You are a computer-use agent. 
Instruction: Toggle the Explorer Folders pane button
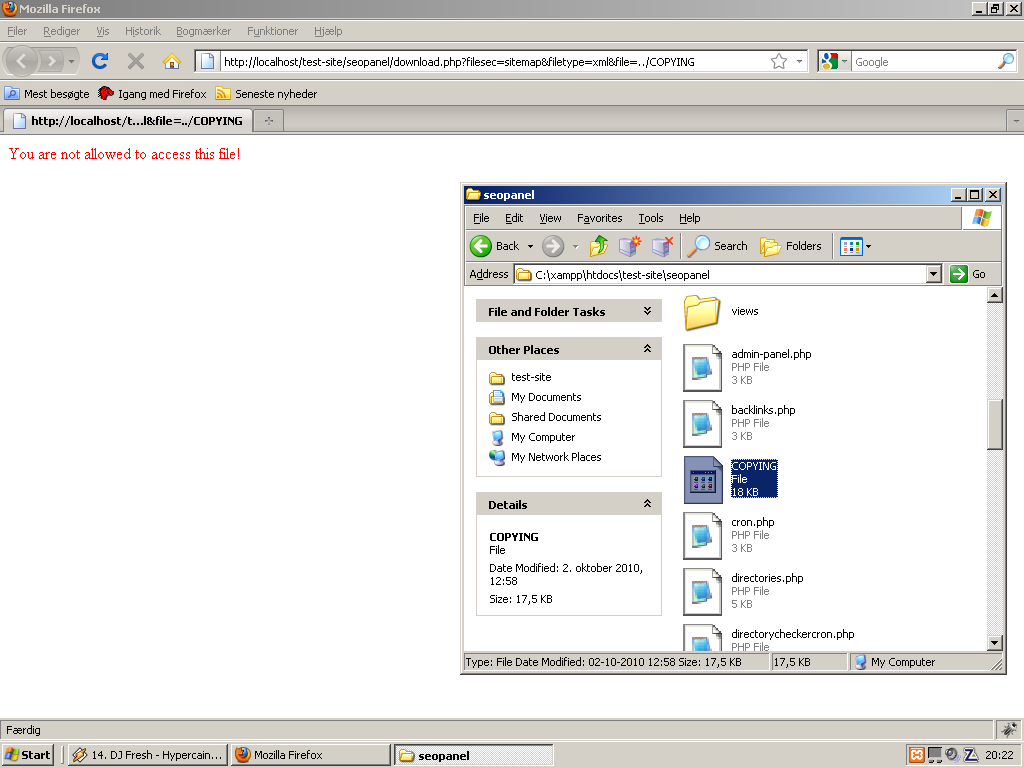point(791,246)
